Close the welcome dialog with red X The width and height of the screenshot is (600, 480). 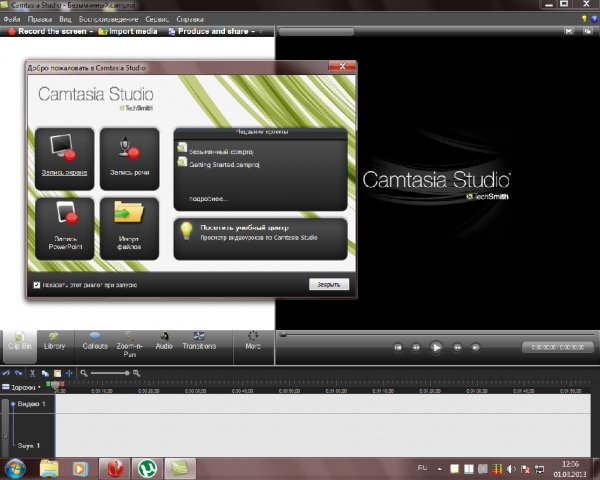click(342, 66)
